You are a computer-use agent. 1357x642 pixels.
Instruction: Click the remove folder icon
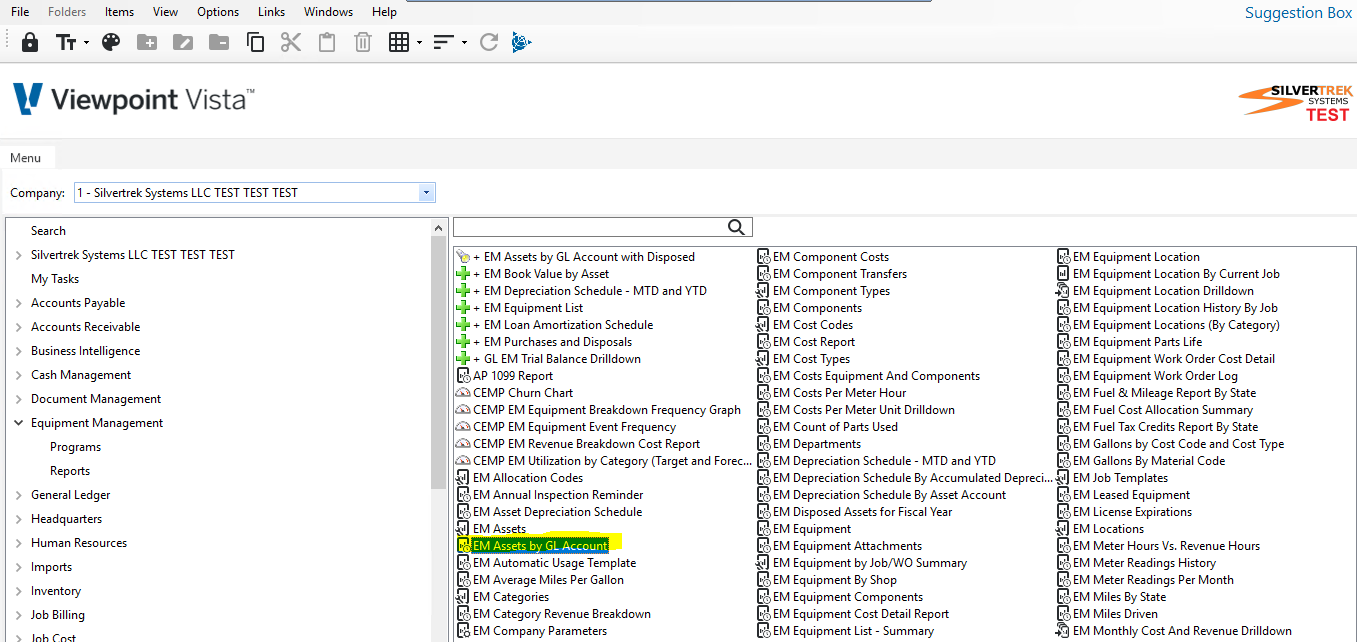click(x=219, y=42)
